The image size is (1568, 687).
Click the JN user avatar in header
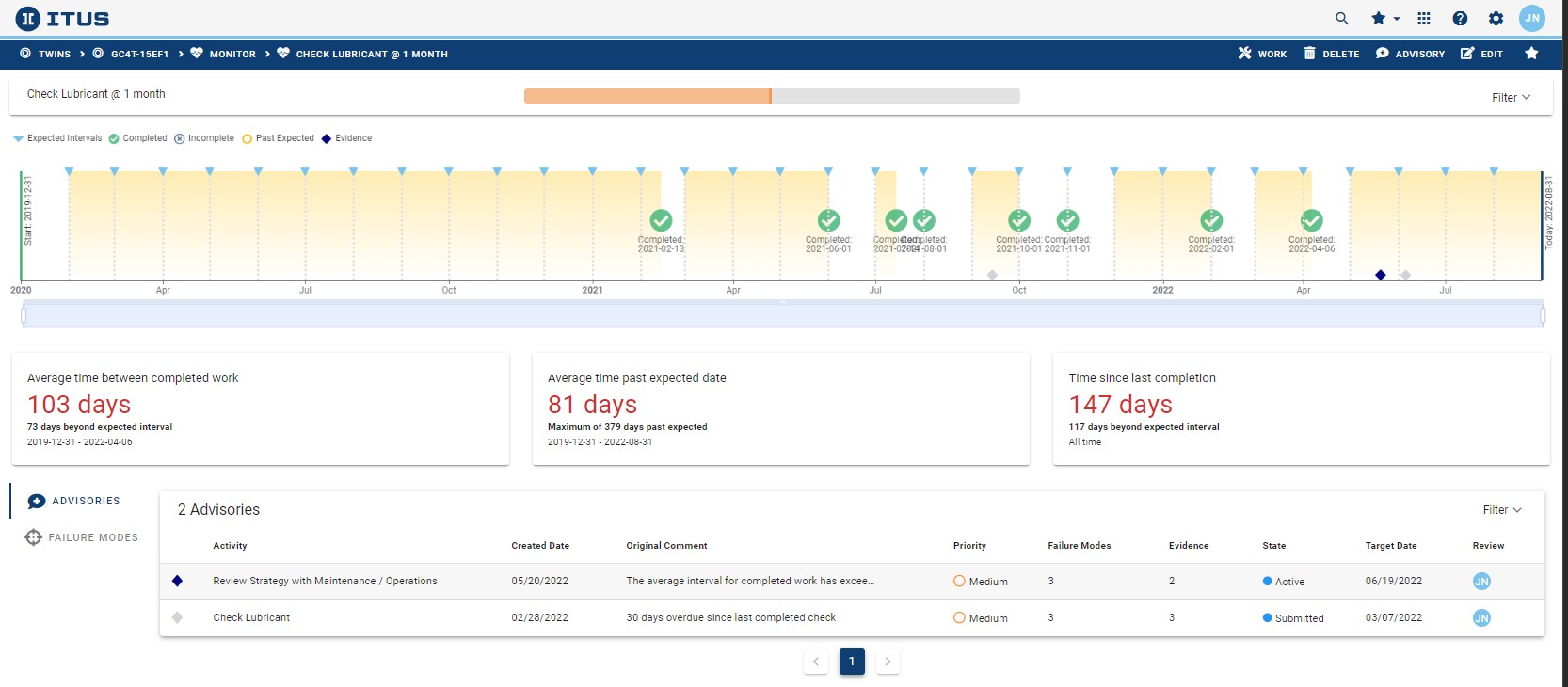pos(1532,18)
